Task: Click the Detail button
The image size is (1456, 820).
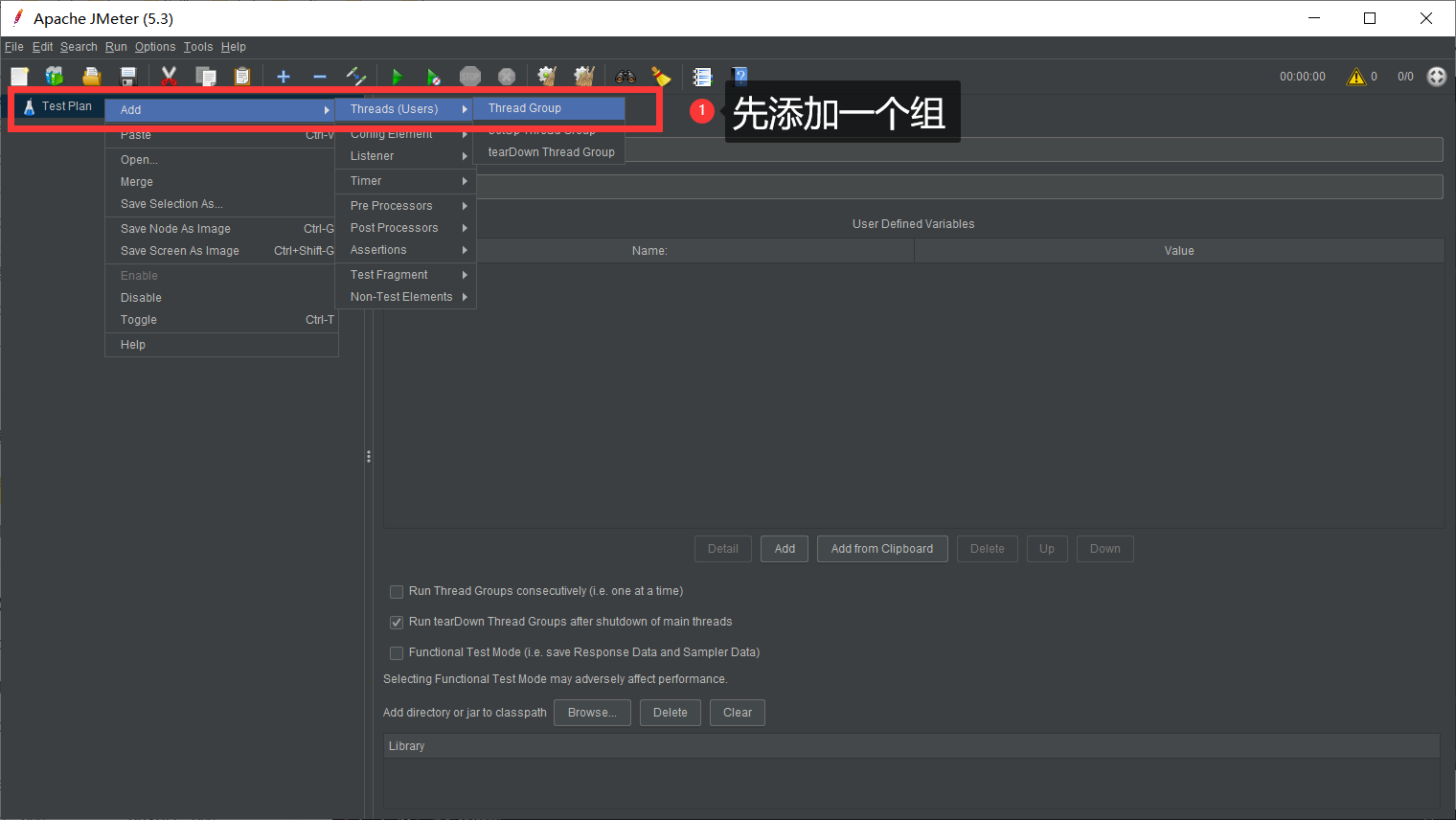Action: point(723,549)
